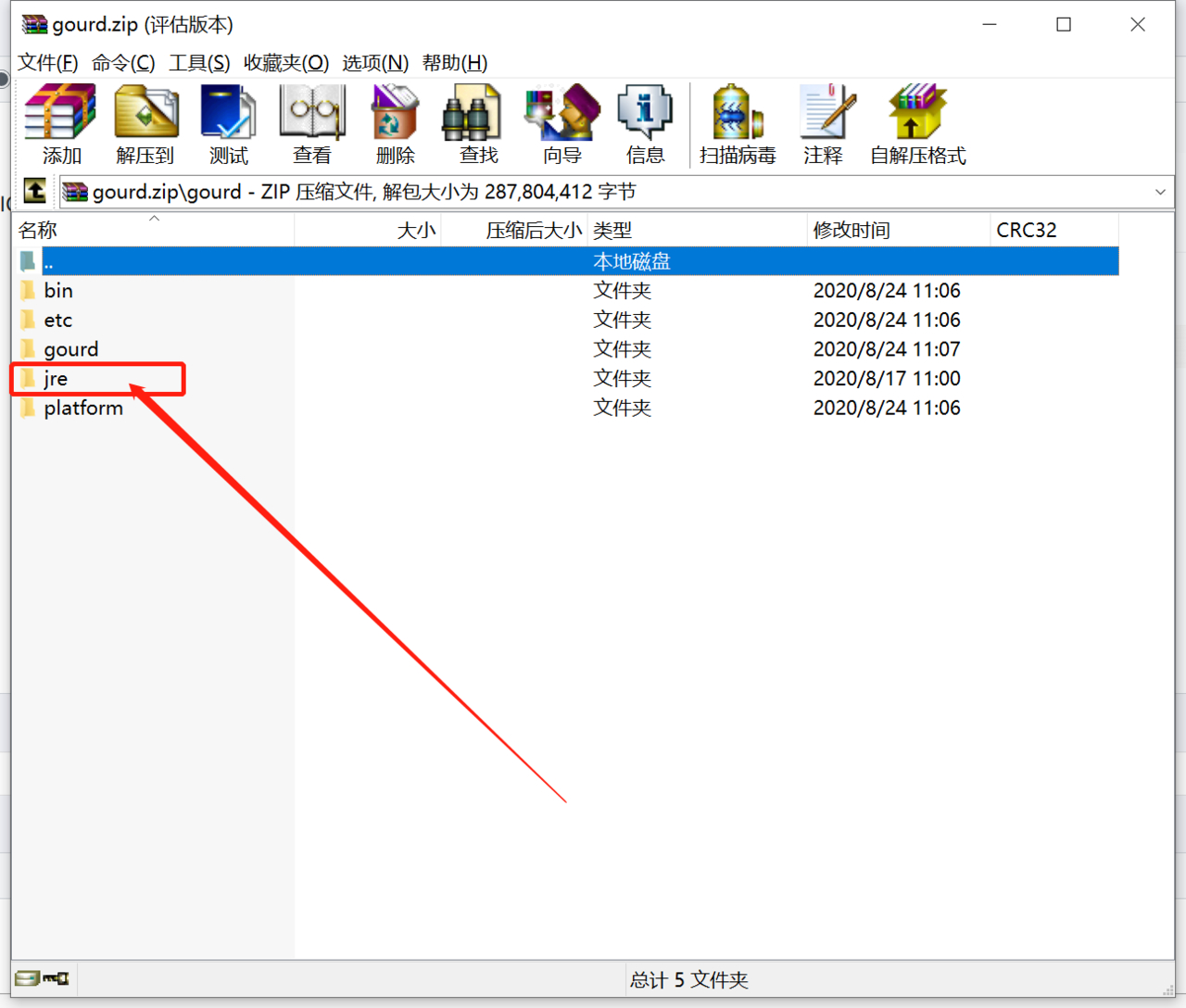The height and width of the screenshot is (1008, 1186).
Task: Click the WinRAR icon in title bar
Action: 34,24
